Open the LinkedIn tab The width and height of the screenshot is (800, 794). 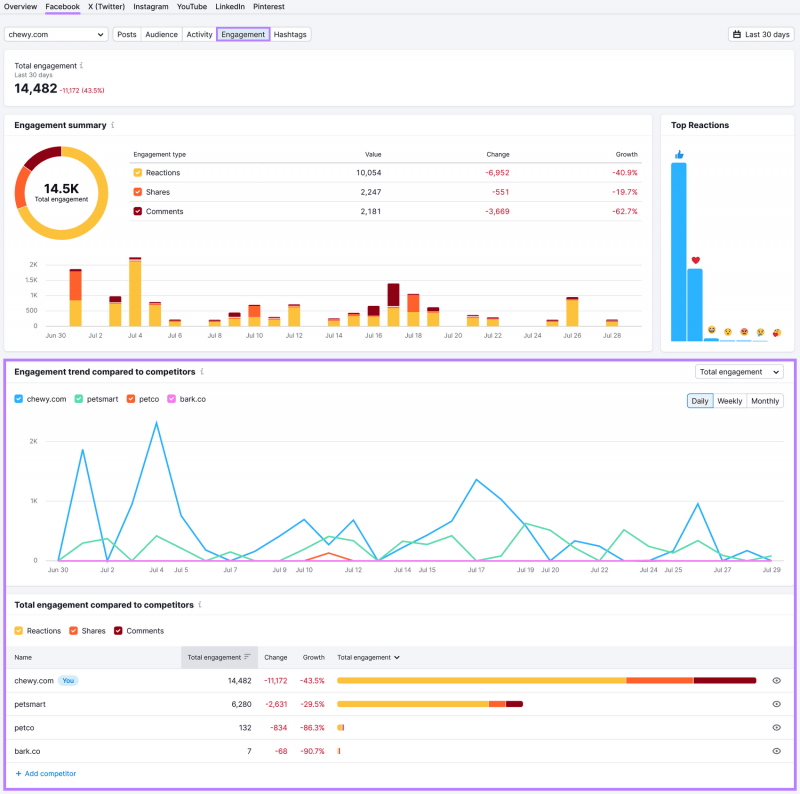(230, 7)
